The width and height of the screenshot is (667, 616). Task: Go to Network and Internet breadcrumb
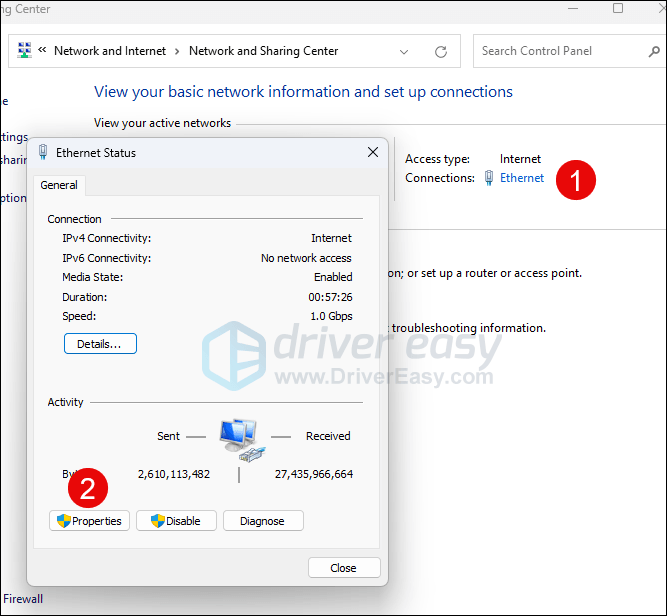(110, 51)
